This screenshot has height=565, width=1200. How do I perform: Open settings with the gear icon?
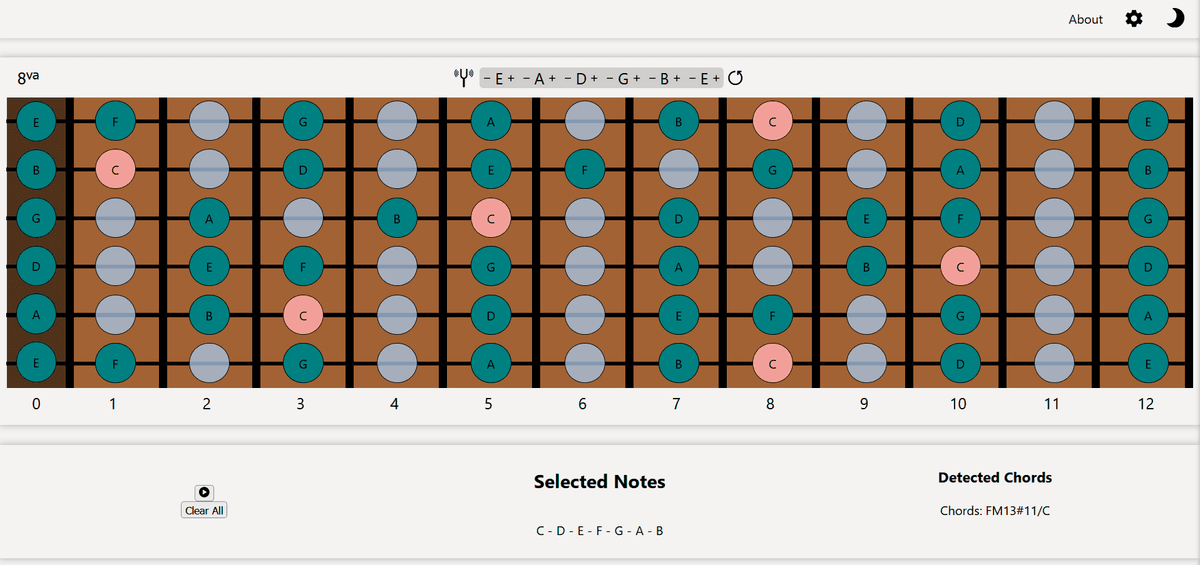pos(1134,19)
